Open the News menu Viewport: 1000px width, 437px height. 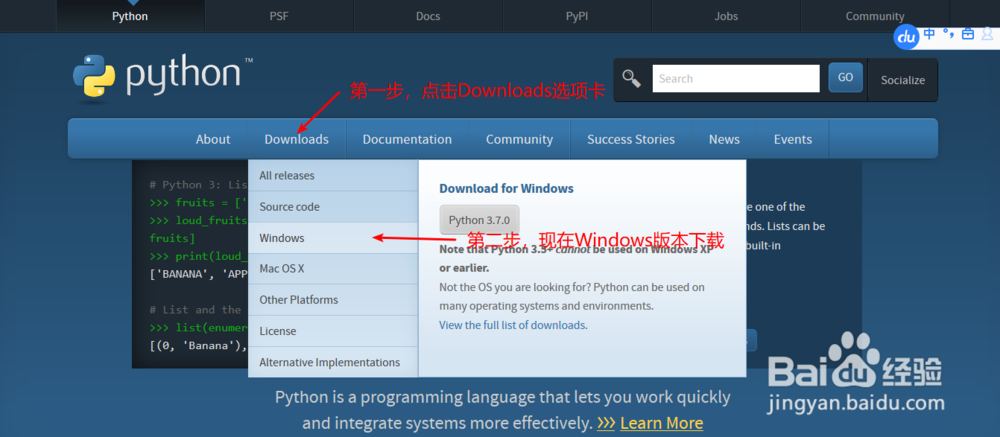724,139
